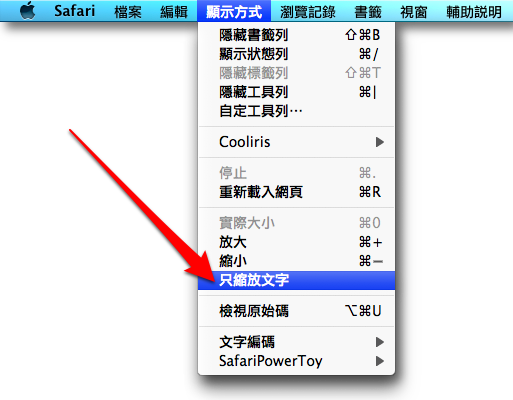This screenshot has height=400, width=513.
Task: Select 隱藏工具列 menu entry
Action: coord(296,92)
